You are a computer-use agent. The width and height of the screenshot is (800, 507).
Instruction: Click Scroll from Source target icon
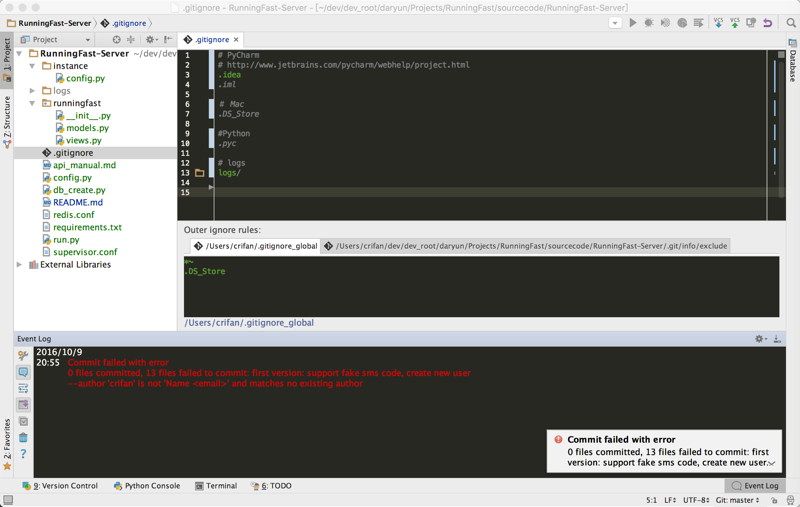coord(116,39)
